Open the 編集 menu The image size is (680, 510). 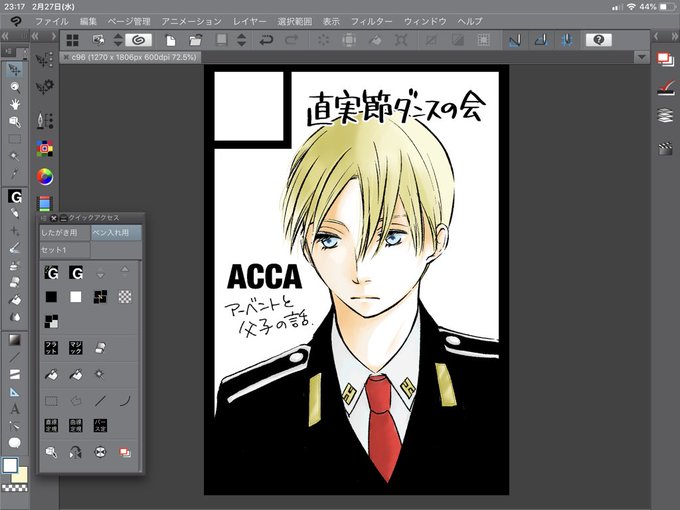tap(88, 21)
